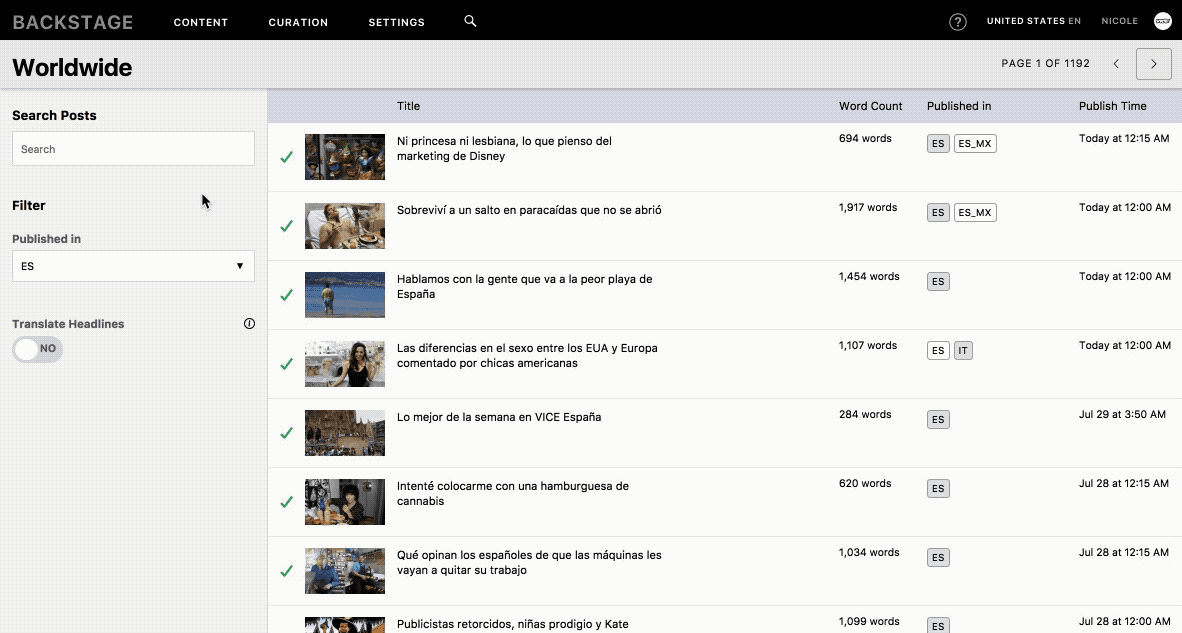Click ES tag on Disney marketing row
This screenshot has width=1182, height=633.
click(x=938, y=144)
